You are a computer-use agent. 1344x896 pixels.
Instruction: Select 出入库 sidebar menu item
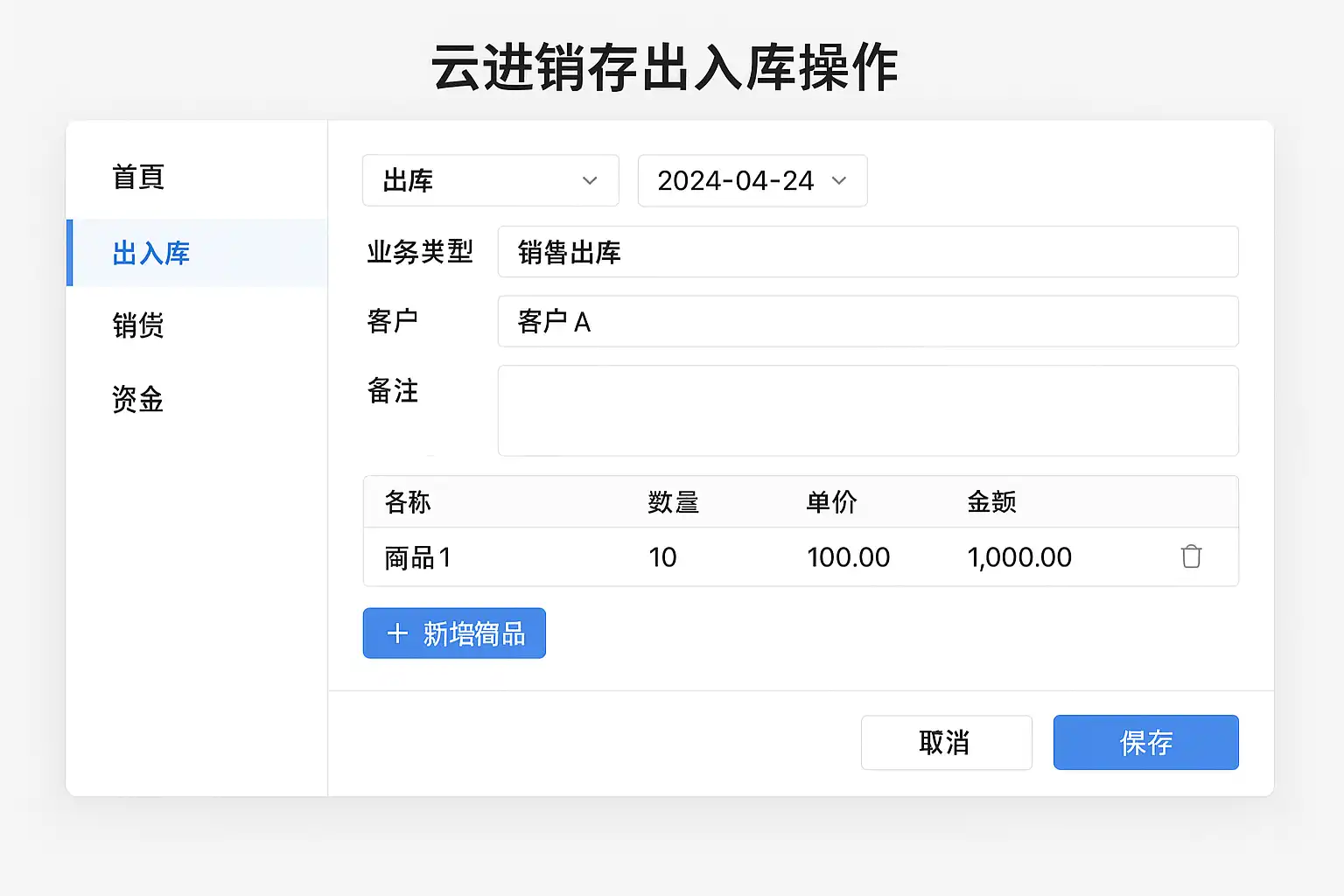pyautogui.click(x=151, y=253)
